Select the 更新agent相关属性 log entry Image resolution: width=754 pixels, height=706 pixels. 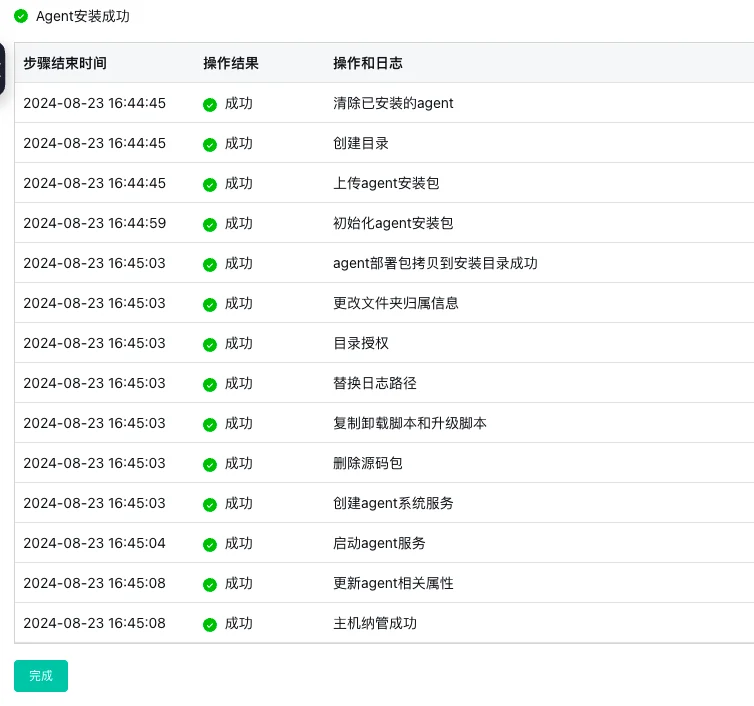(393, 583)
